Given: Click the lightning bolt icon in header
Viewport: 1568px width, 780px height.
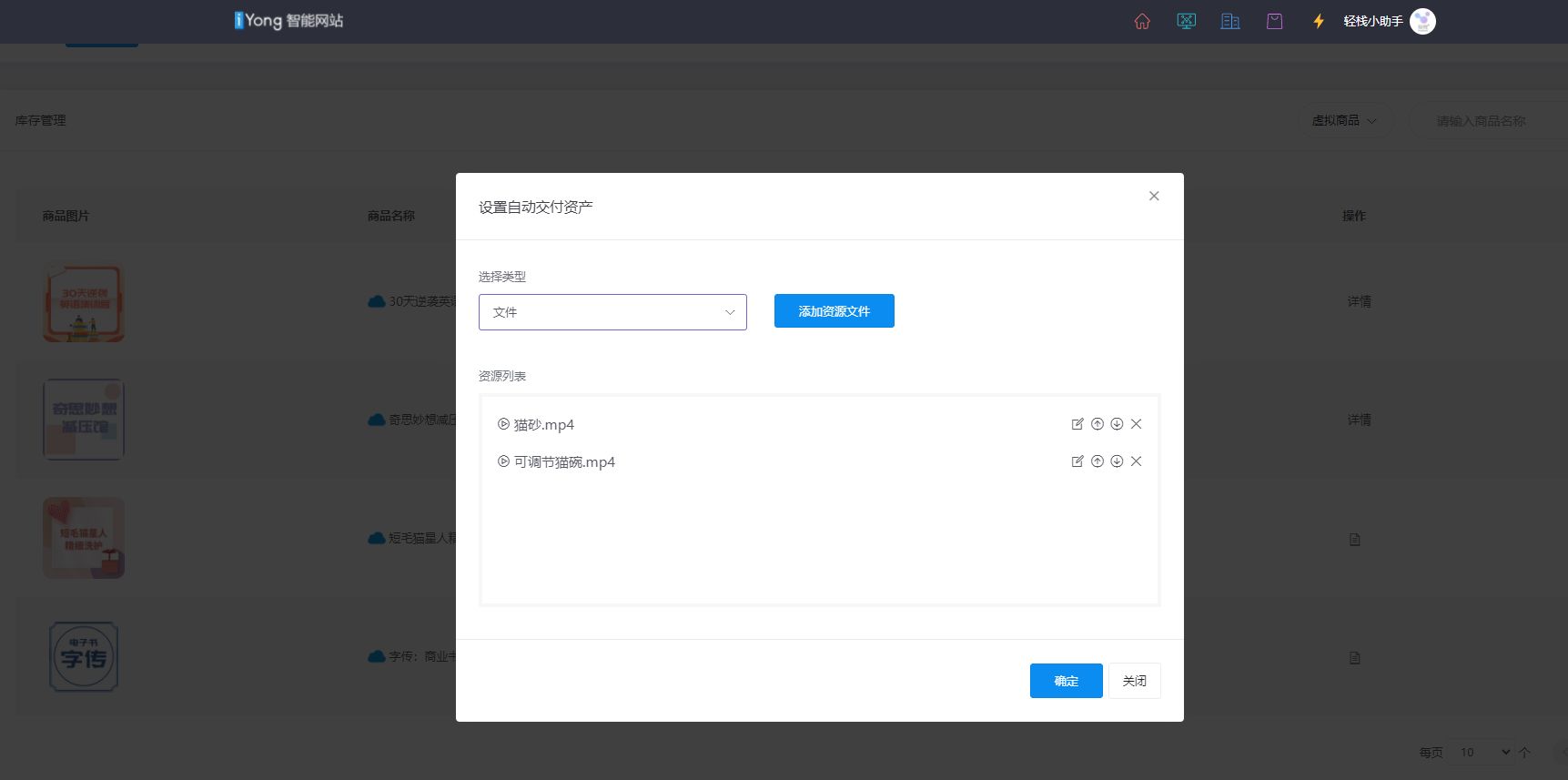Looking at the screenshot, I should click(1318, 21).
